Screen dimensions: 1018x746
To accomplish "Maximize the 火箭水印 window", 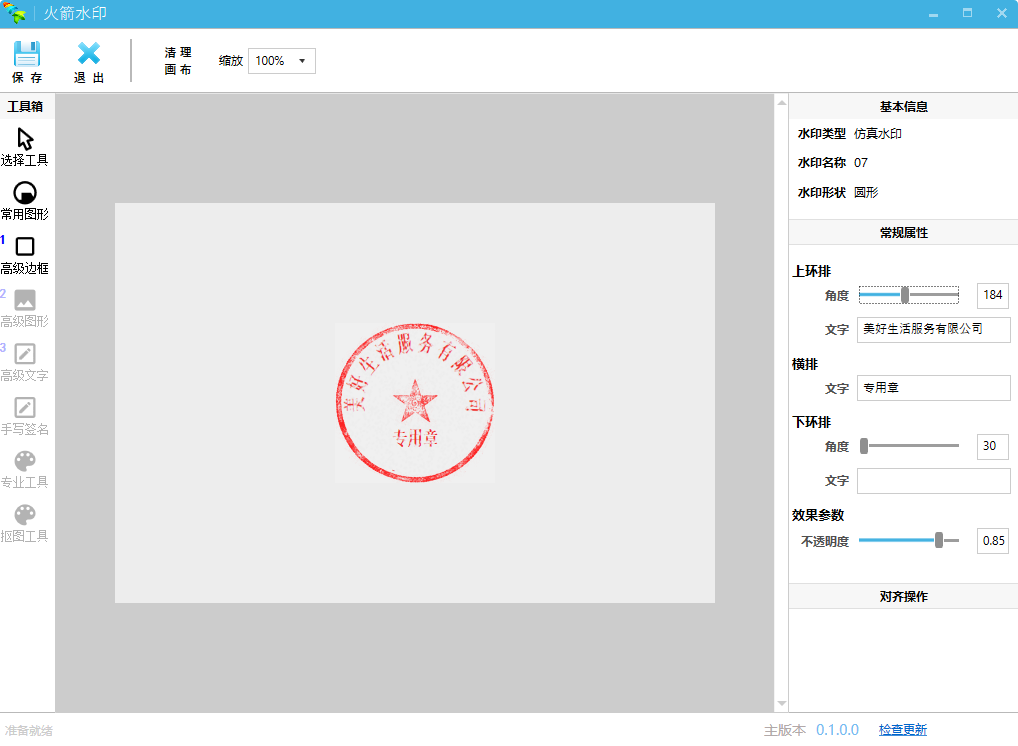I will [x=967, y=13].
